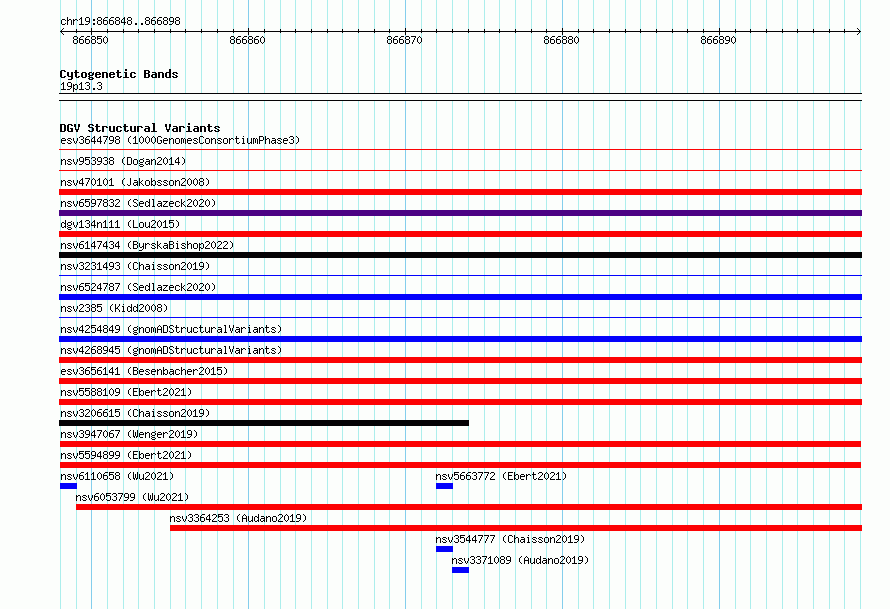Click small blue bar under nsv6110658 (Wu2021)
Viewport: 890px width, 609px height.
click(68, 486)
